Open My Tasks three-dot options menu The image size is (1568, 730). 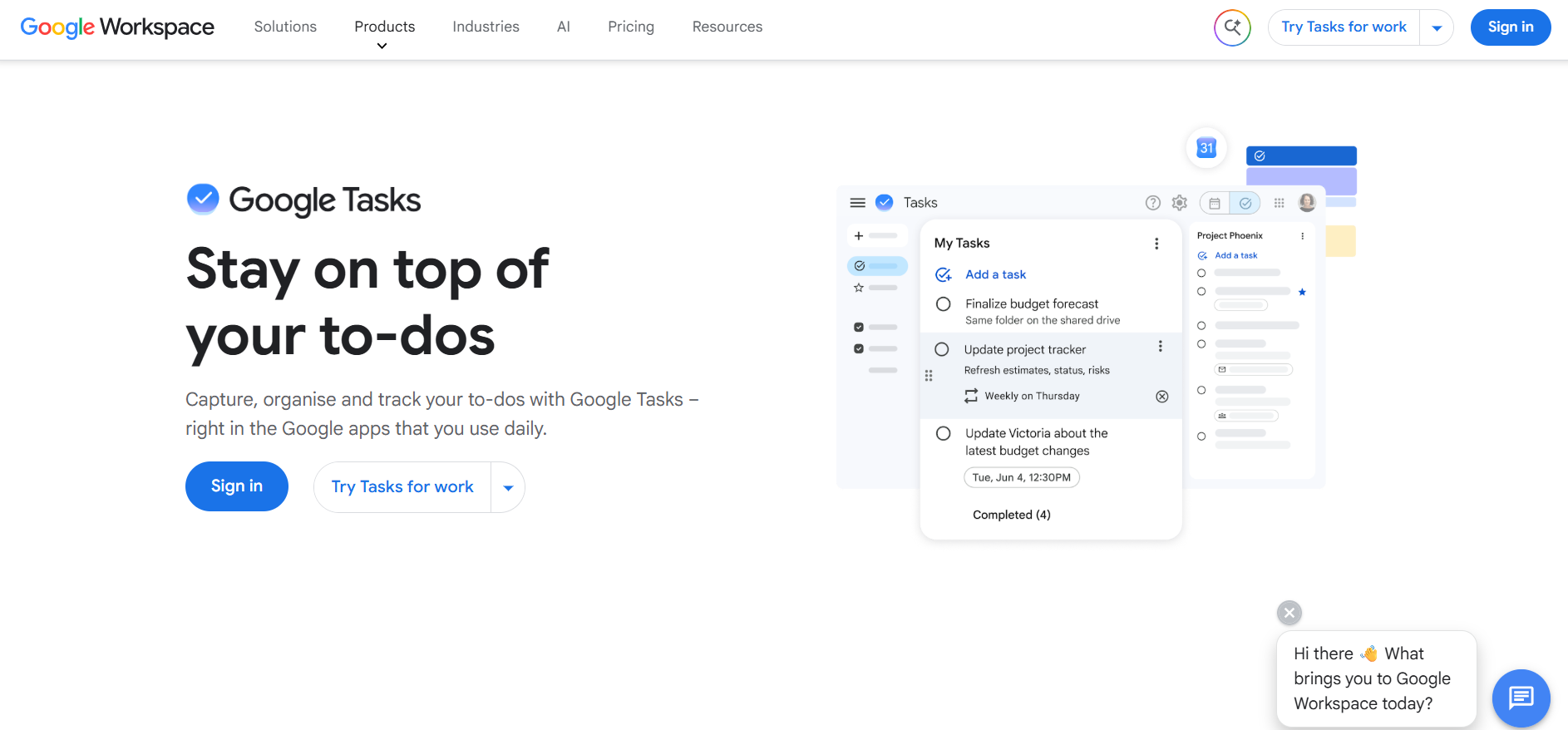(x=1156, y=244)
